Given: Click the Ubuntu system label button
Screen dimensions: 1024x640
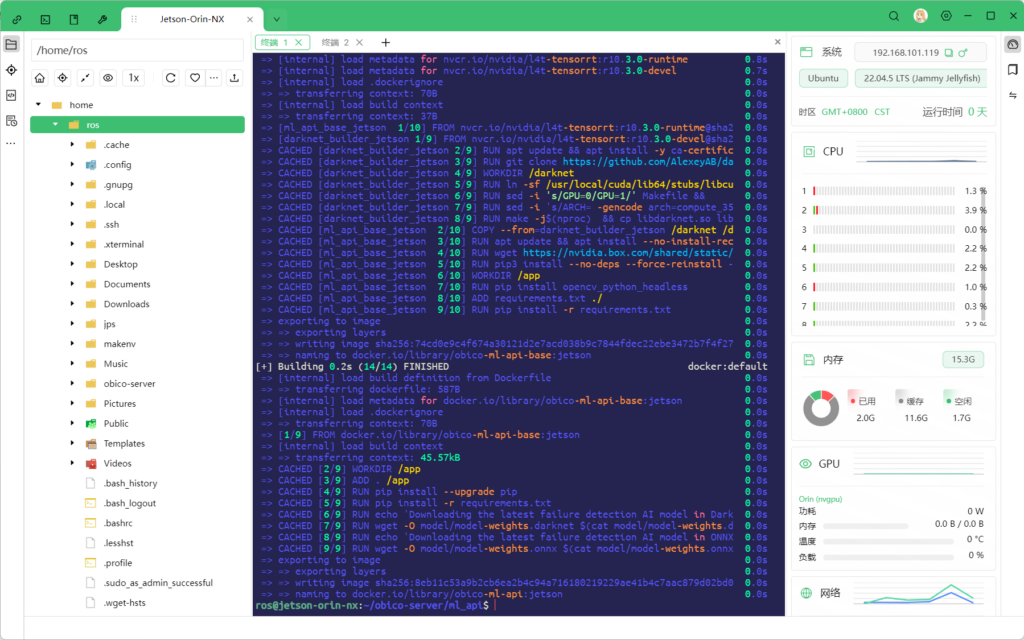Looking at the screenshot, I should (x=824, y=78).
